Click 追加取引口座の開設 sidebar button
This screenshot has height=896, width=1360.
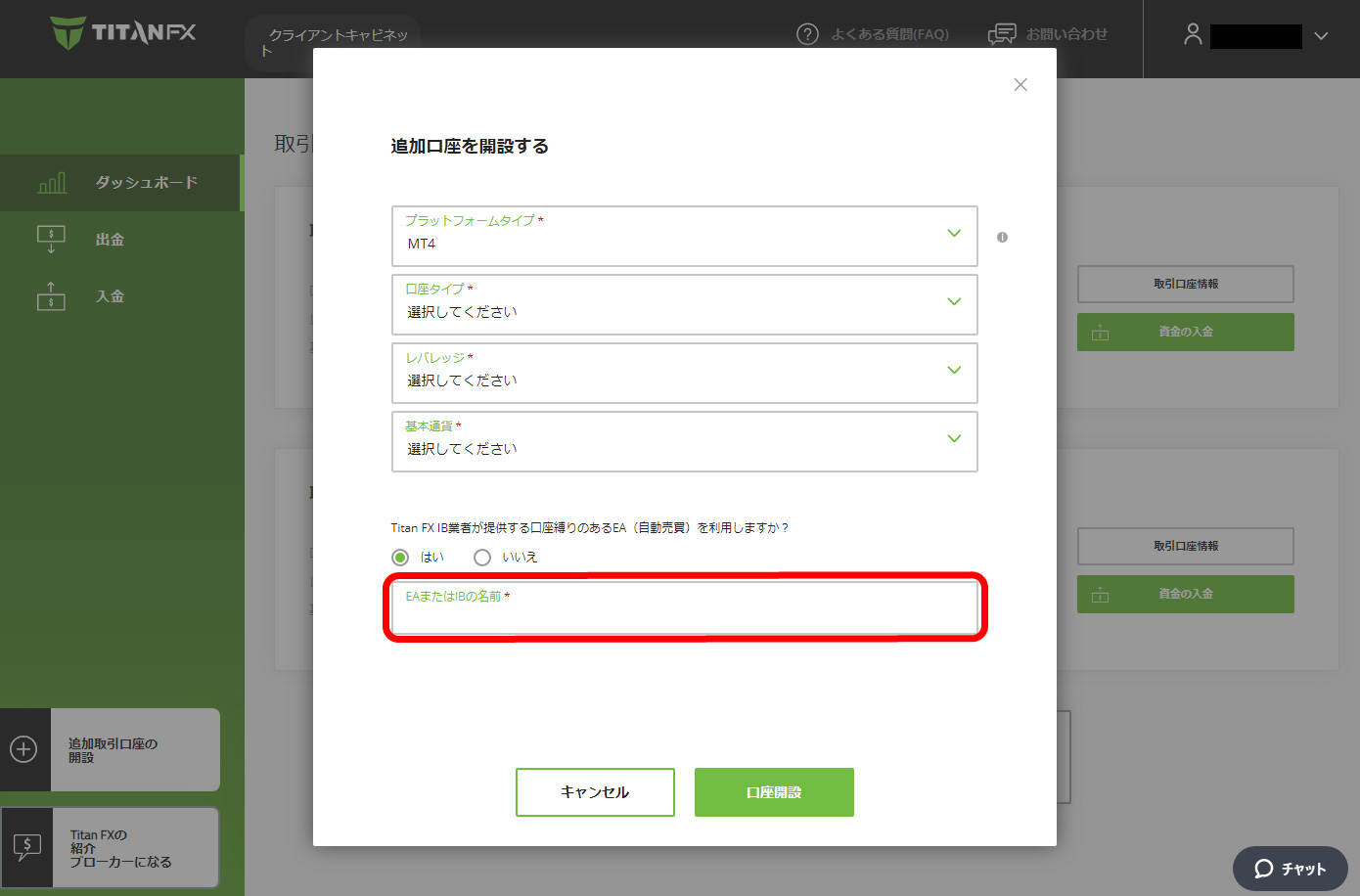click(110, 750)
